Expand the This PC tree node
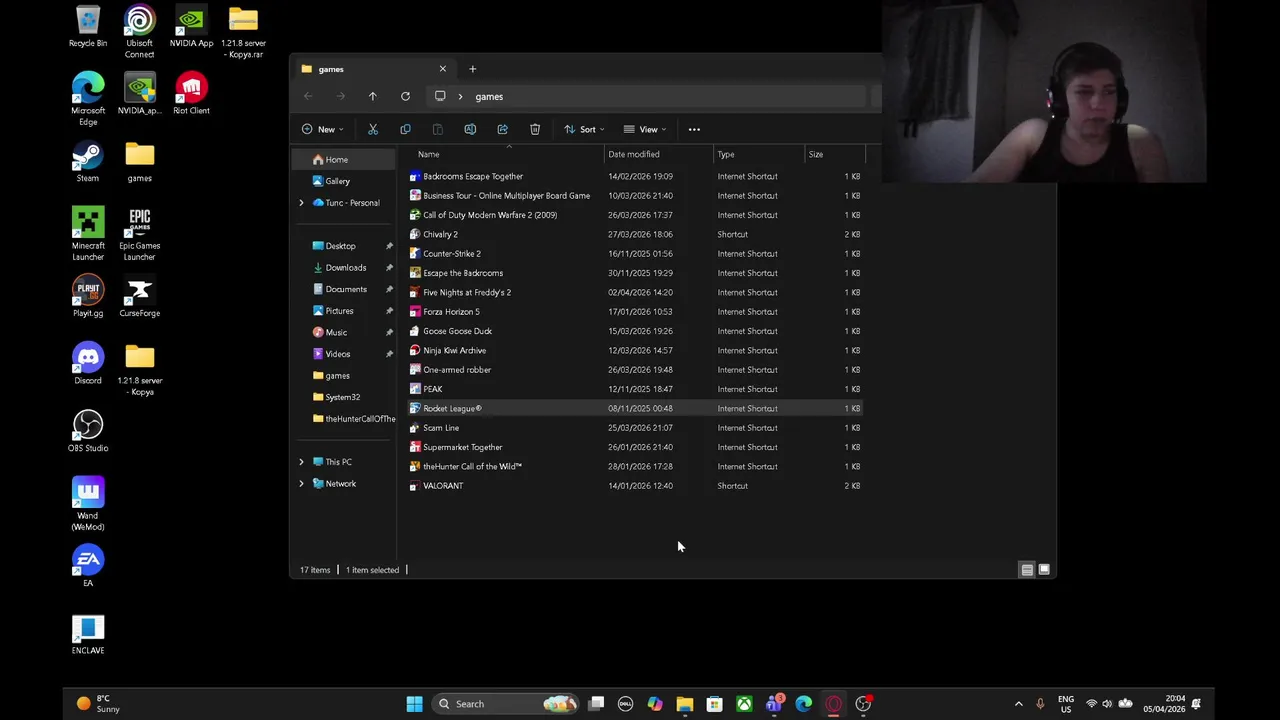The height and width of the screenshot is (720, 1280). click(301, 462)
